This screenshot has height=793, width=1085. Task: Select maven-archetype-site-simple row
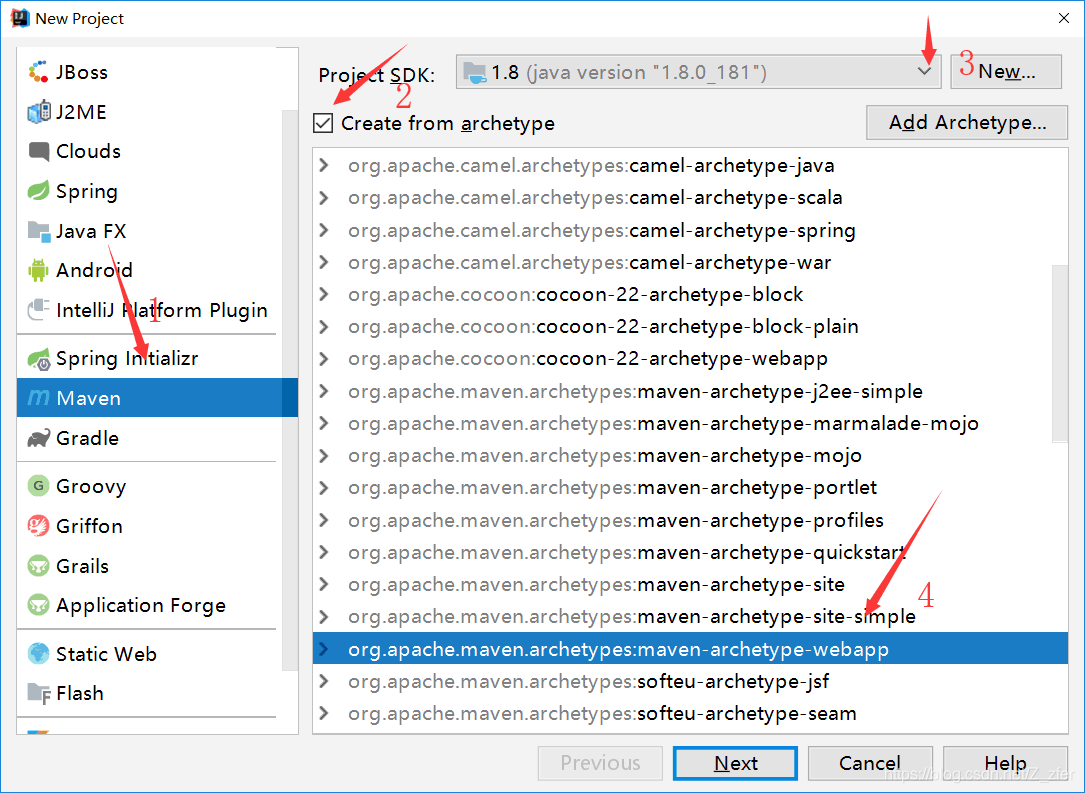690,617
